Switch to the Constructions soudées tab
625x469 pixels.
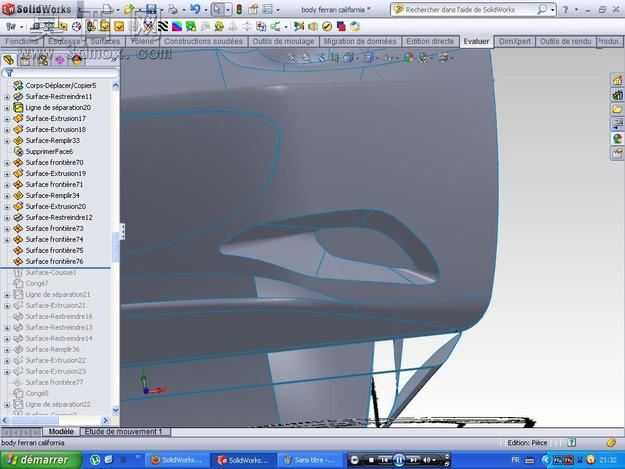tap(203, 41)
